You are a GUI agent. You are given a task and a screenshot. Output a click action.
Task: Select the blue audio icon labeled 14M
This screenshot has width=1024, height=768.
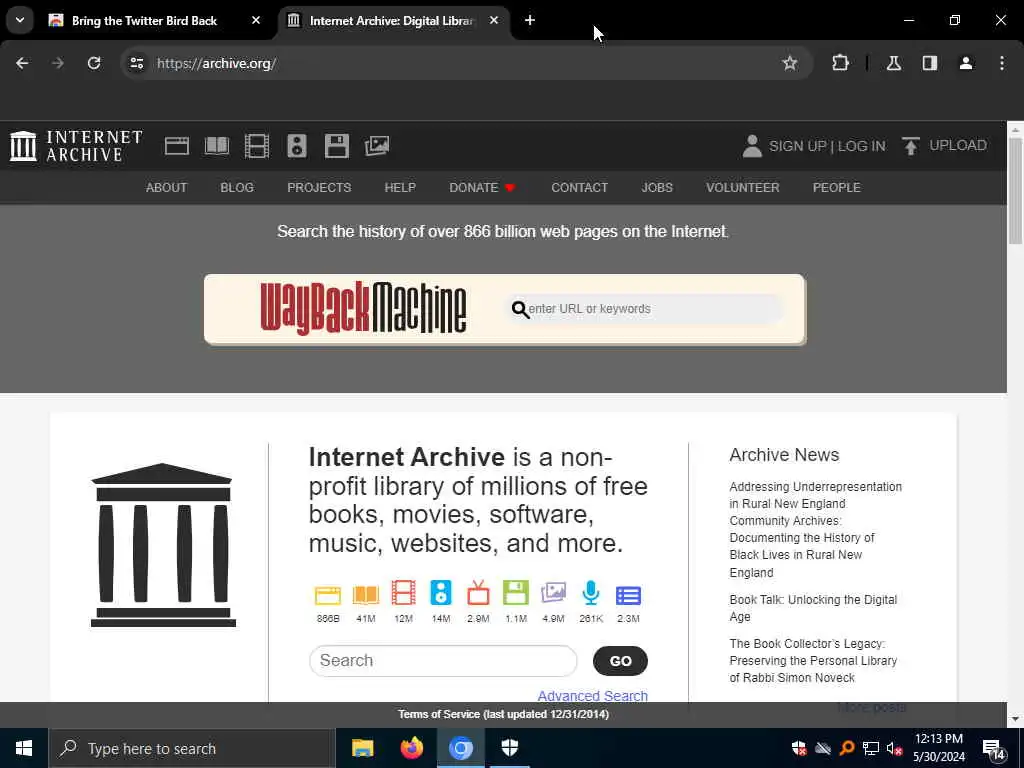(x=441, y=593)
